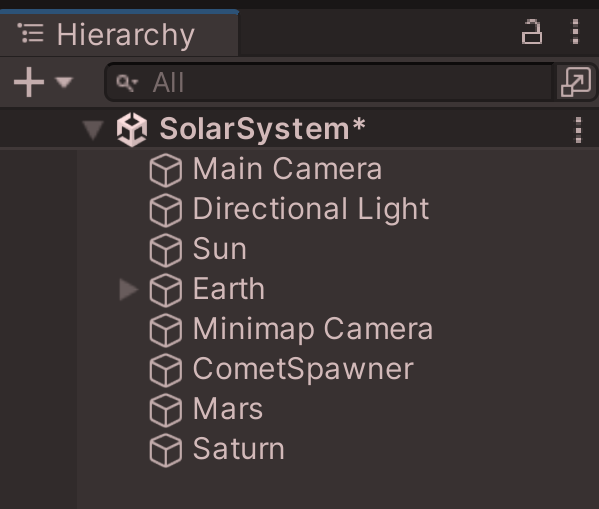Click the plus create object button
The height and width of the screenshot is (509, 599).
click(29, 82)
